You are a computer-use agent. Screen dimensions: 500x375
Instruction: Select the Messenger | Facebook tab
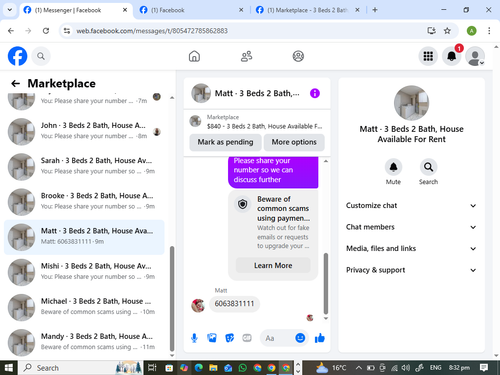(x=76, y=10)
